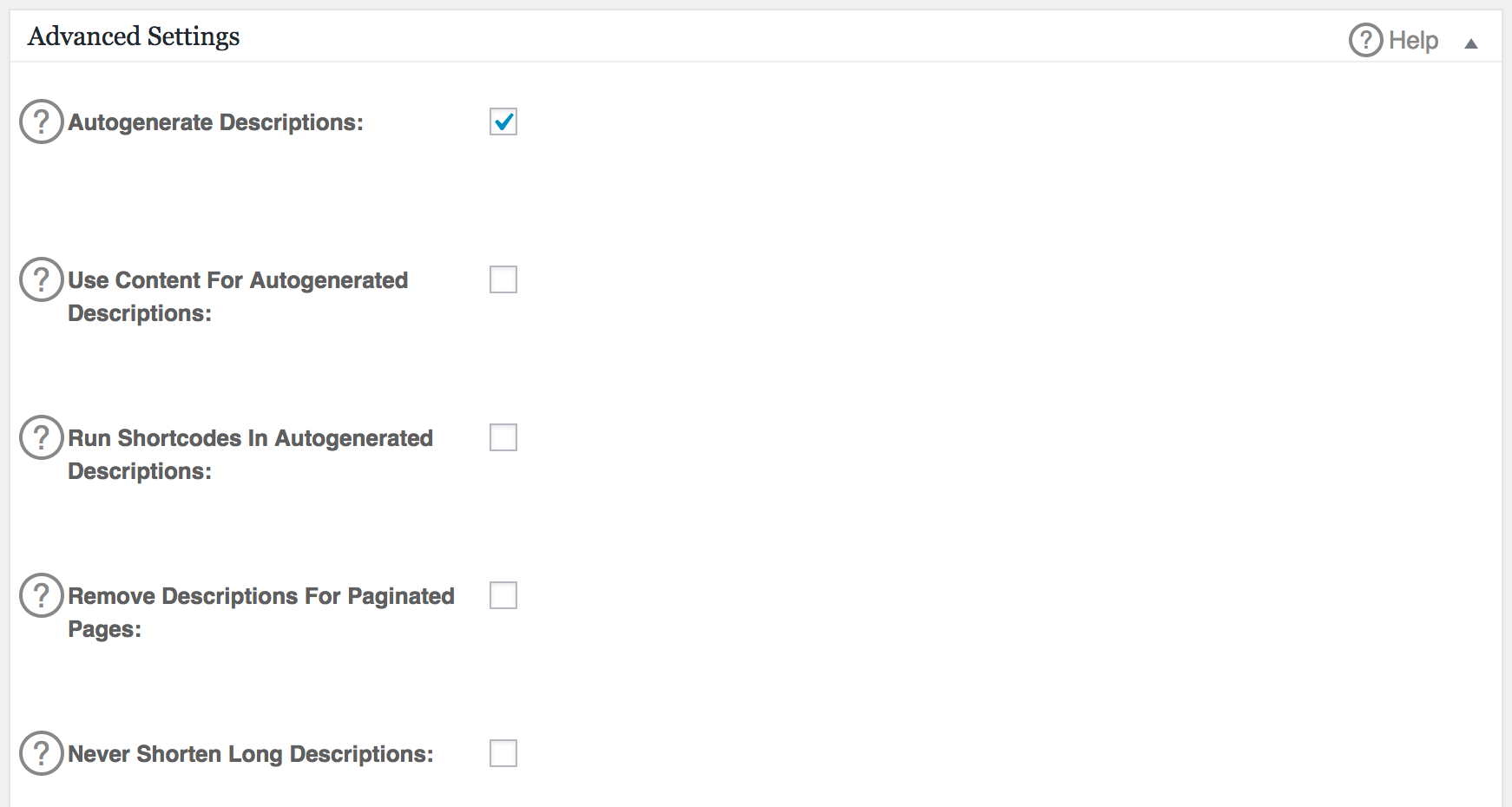Click the Use Content For Autogenerated Descriptions label
Viewport: 1512px width, 807px height.
tap(238, 281)
